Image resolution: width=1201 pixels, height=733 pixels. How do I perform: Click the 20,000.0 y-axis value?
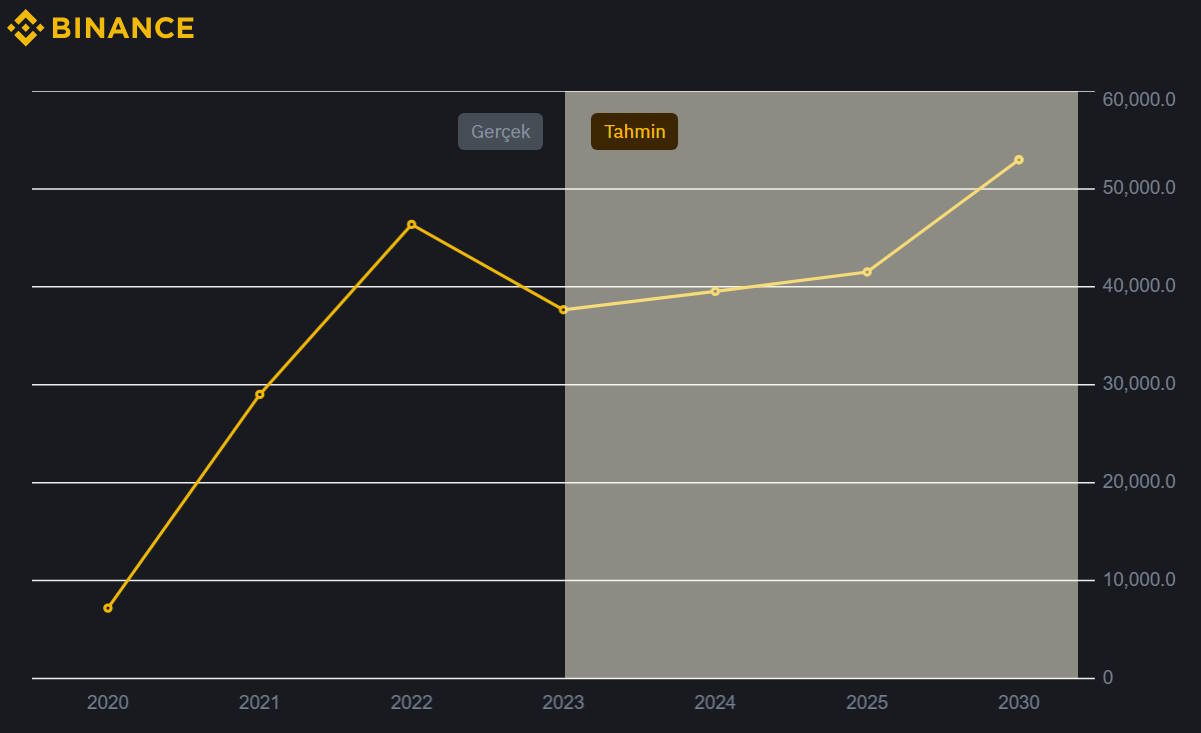(1139, 482)
